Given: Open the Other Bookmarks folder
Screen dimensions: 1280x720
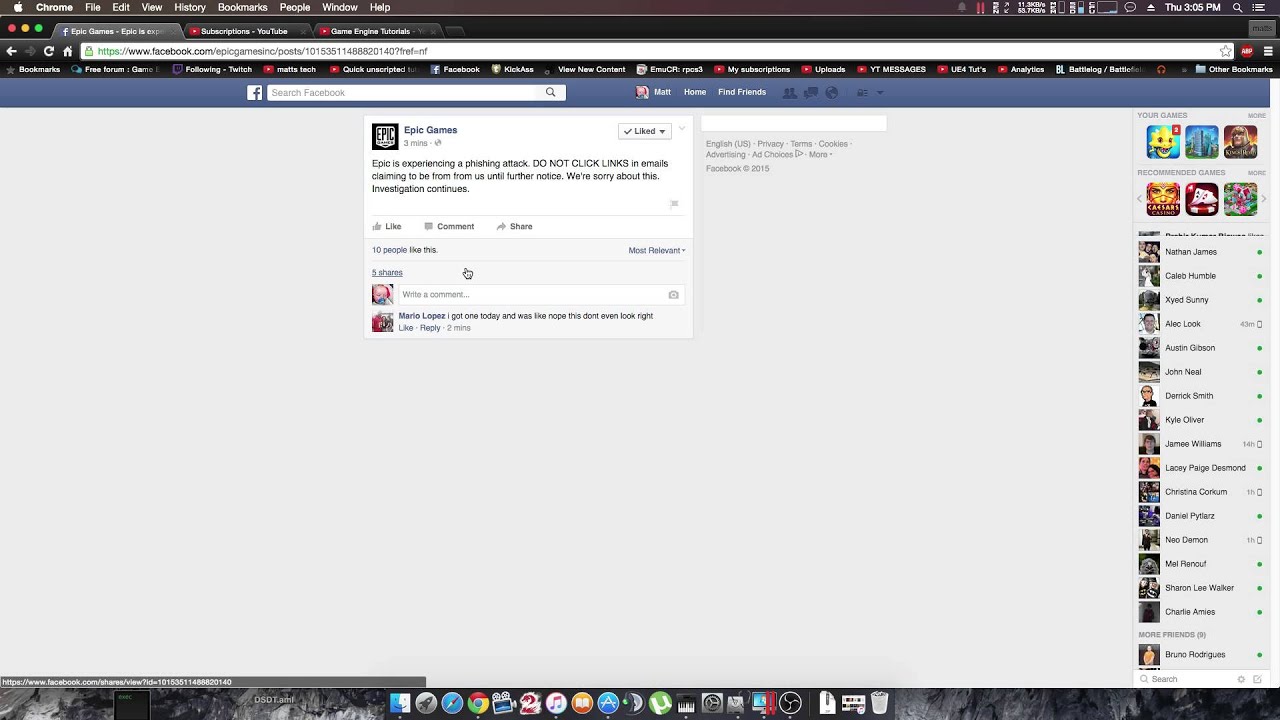Looking at the screenshot, I should tap(1234, 69).
